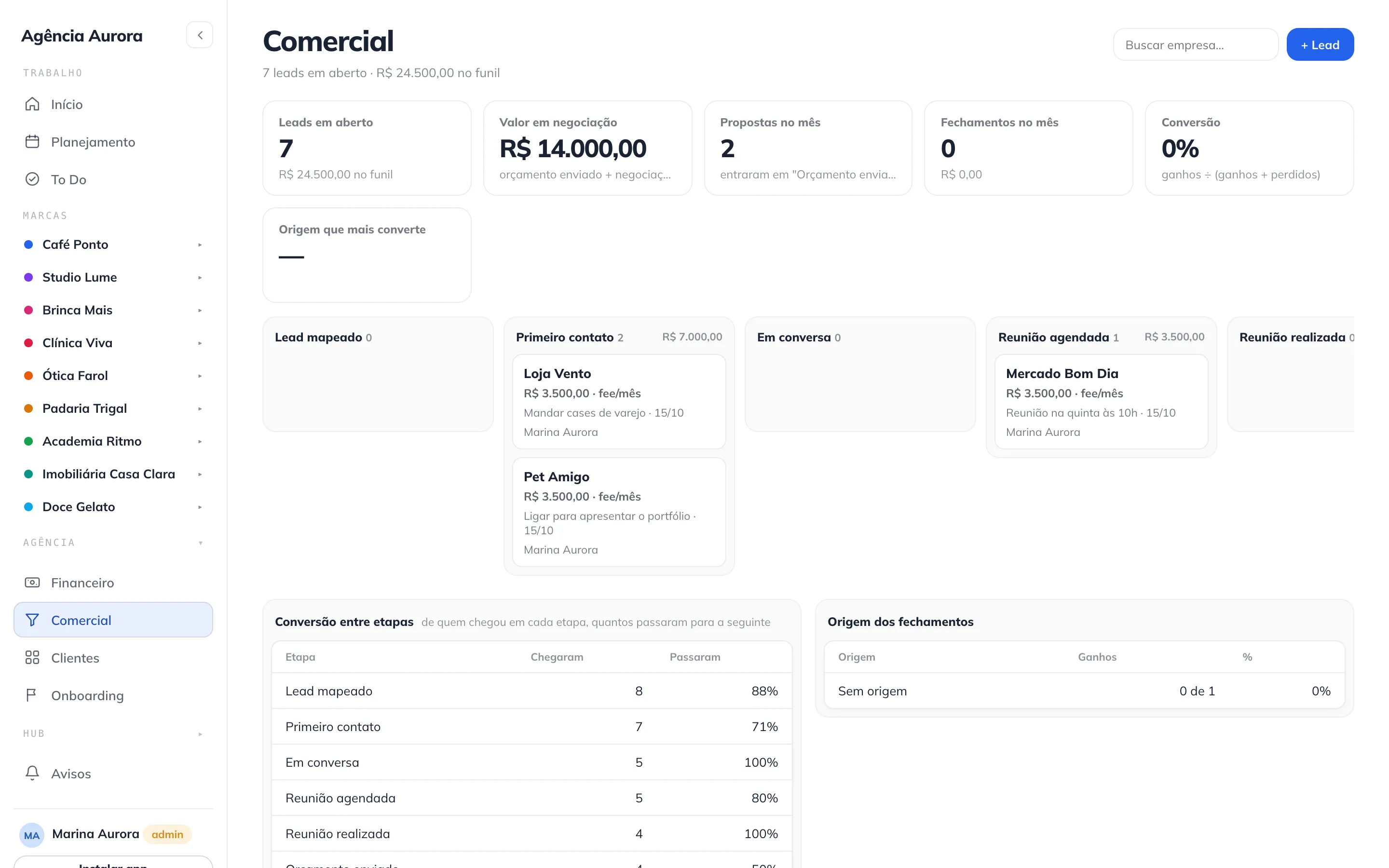1389x868 pixels.
Task: Expand the Clínica Viva brand arrow
Action: pos(200,343)
